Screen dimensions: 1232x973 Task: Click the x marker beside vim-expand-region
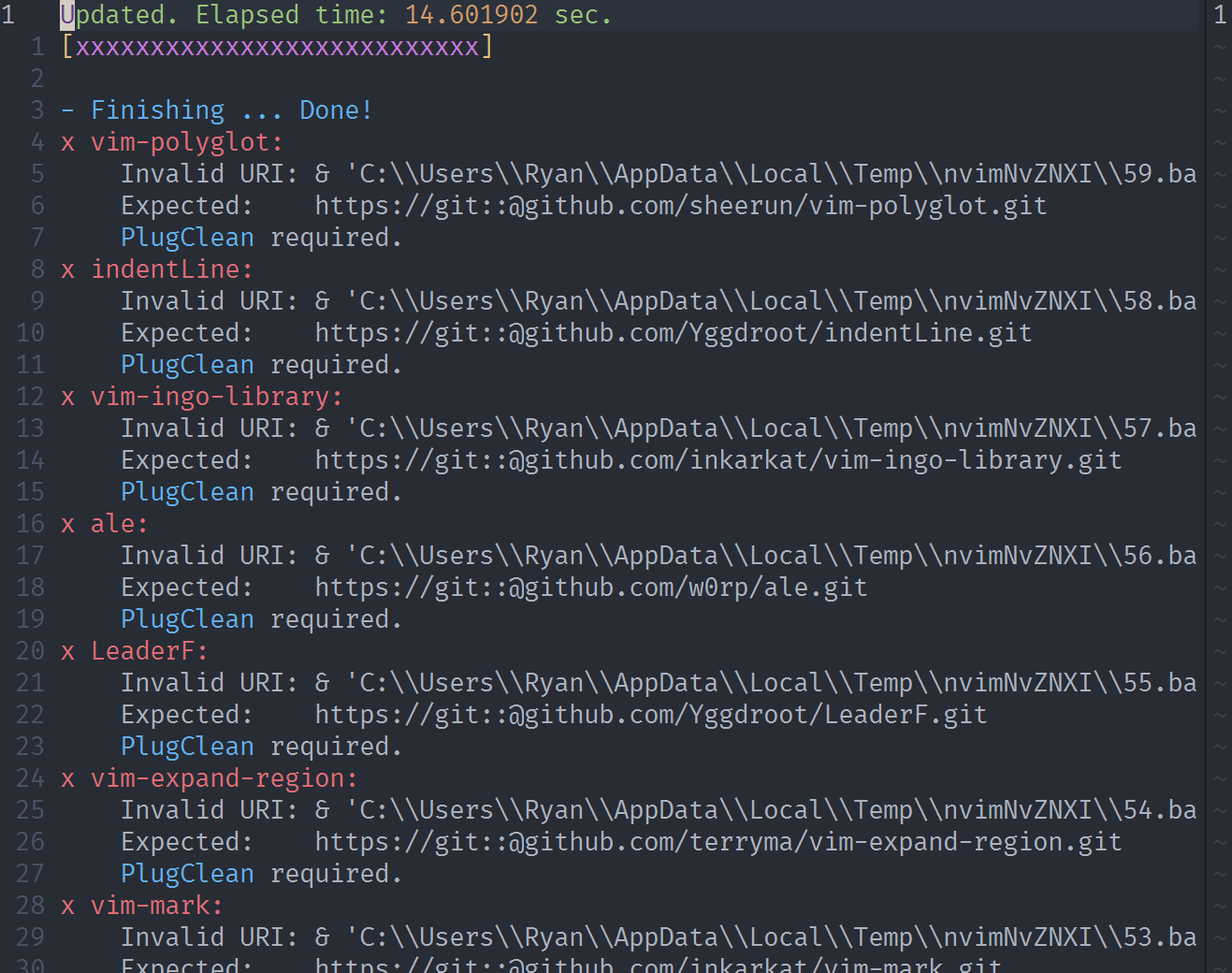[x=66, y=777]
